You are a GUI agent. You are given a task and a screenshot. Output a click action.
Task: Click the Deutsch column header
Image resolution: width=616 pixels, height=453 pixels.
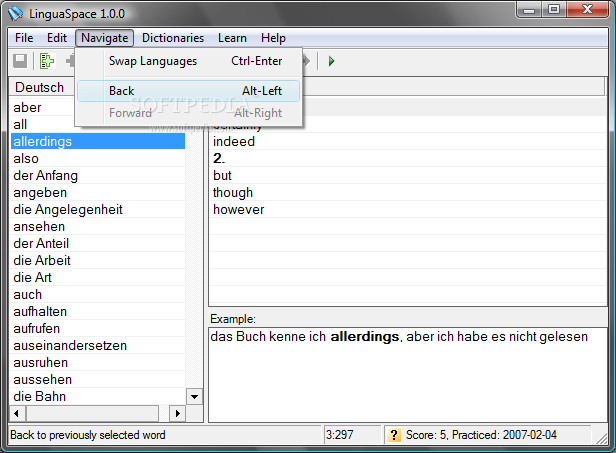42,87
